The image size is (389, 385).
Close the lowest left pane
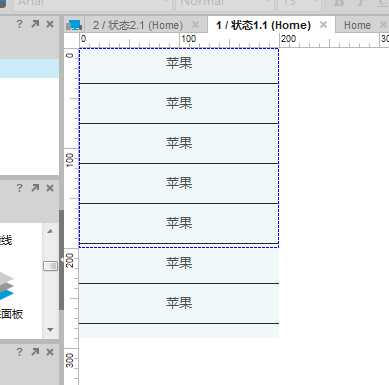click(50, 352)
